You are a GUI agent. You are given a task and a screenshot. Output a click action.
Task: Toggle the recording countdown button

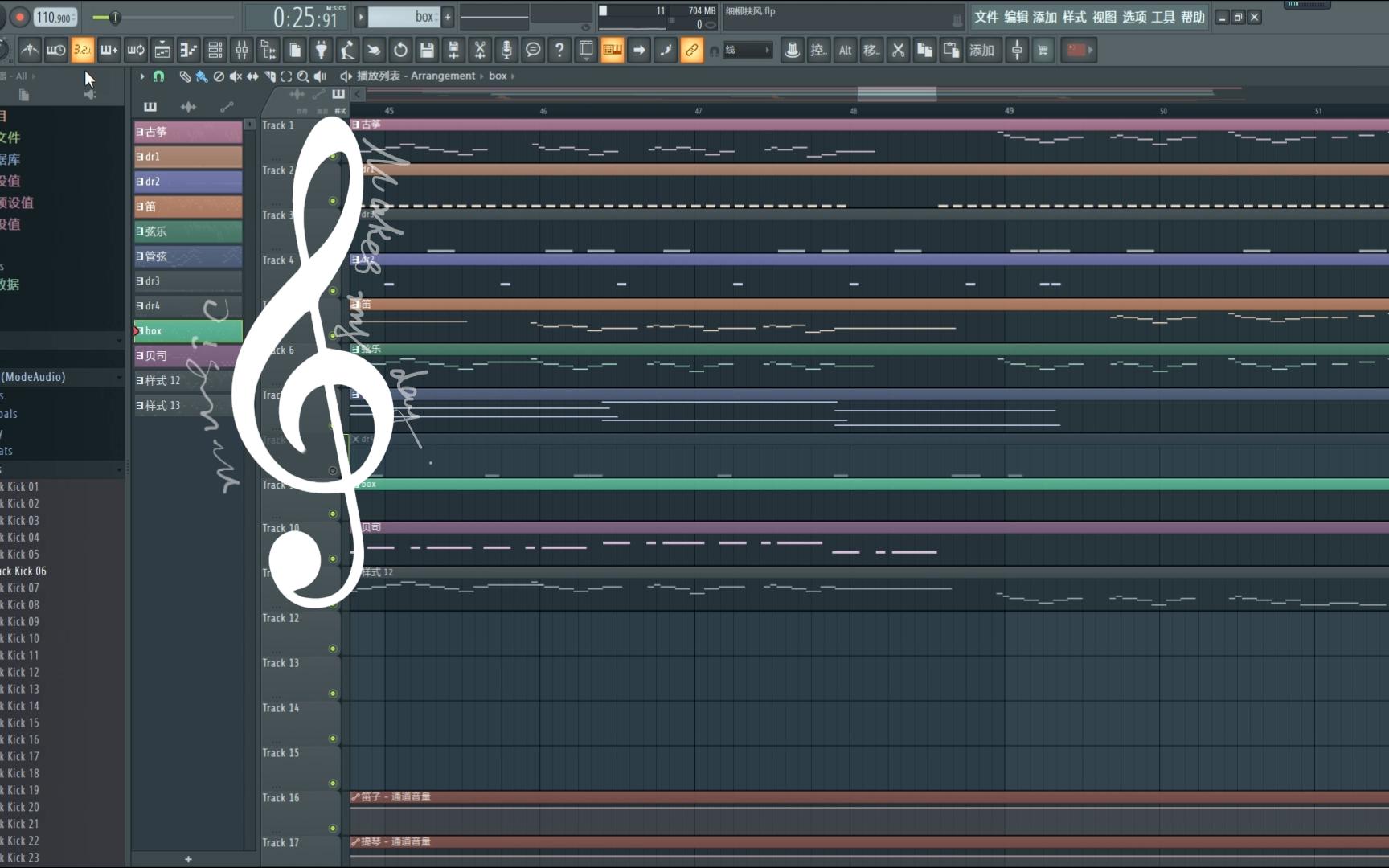coord(83,51)
